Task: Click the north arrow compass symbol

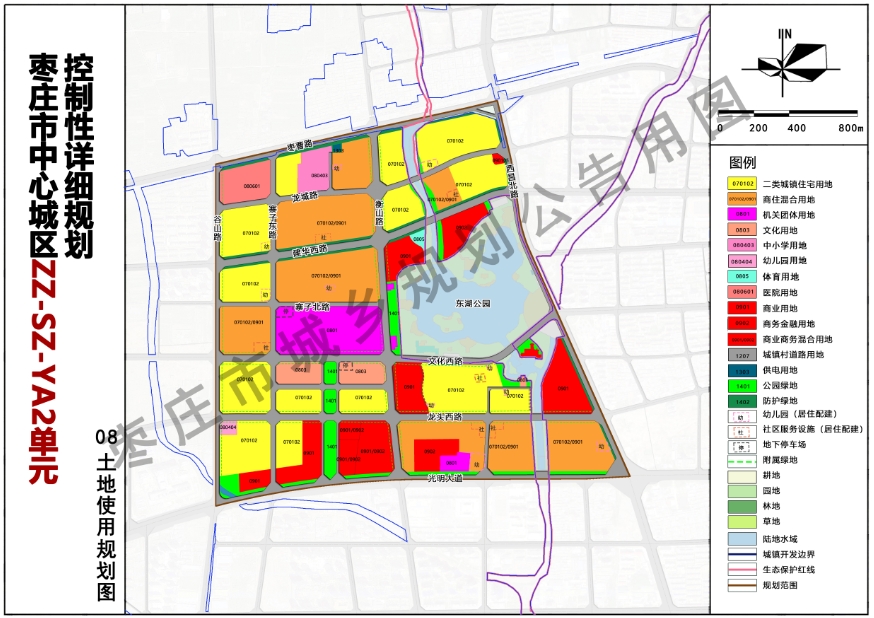Action: (x=790, y=62)
